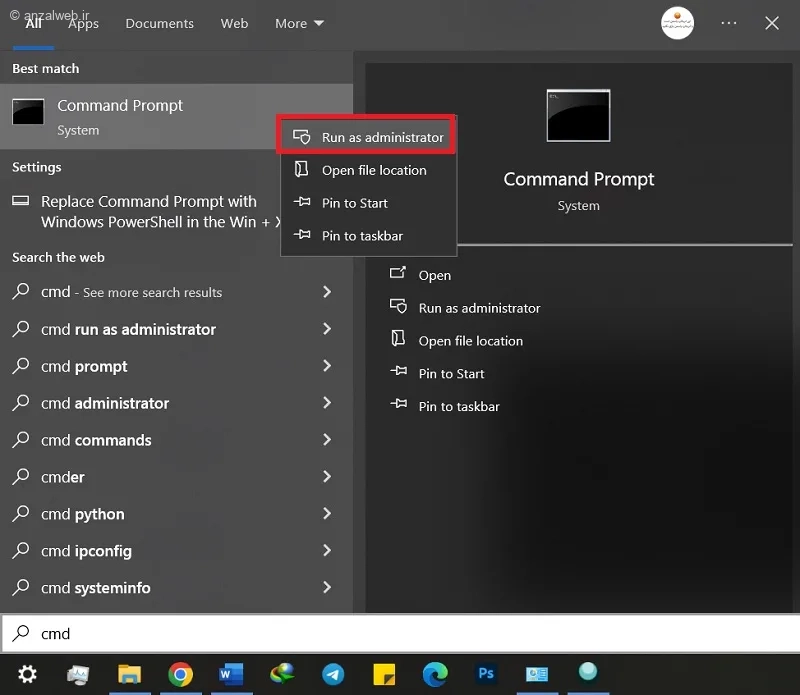Expand the 'cmd commands' suggestion chevron
Viewport: 800px width, 695px height.
pos(327,440)
